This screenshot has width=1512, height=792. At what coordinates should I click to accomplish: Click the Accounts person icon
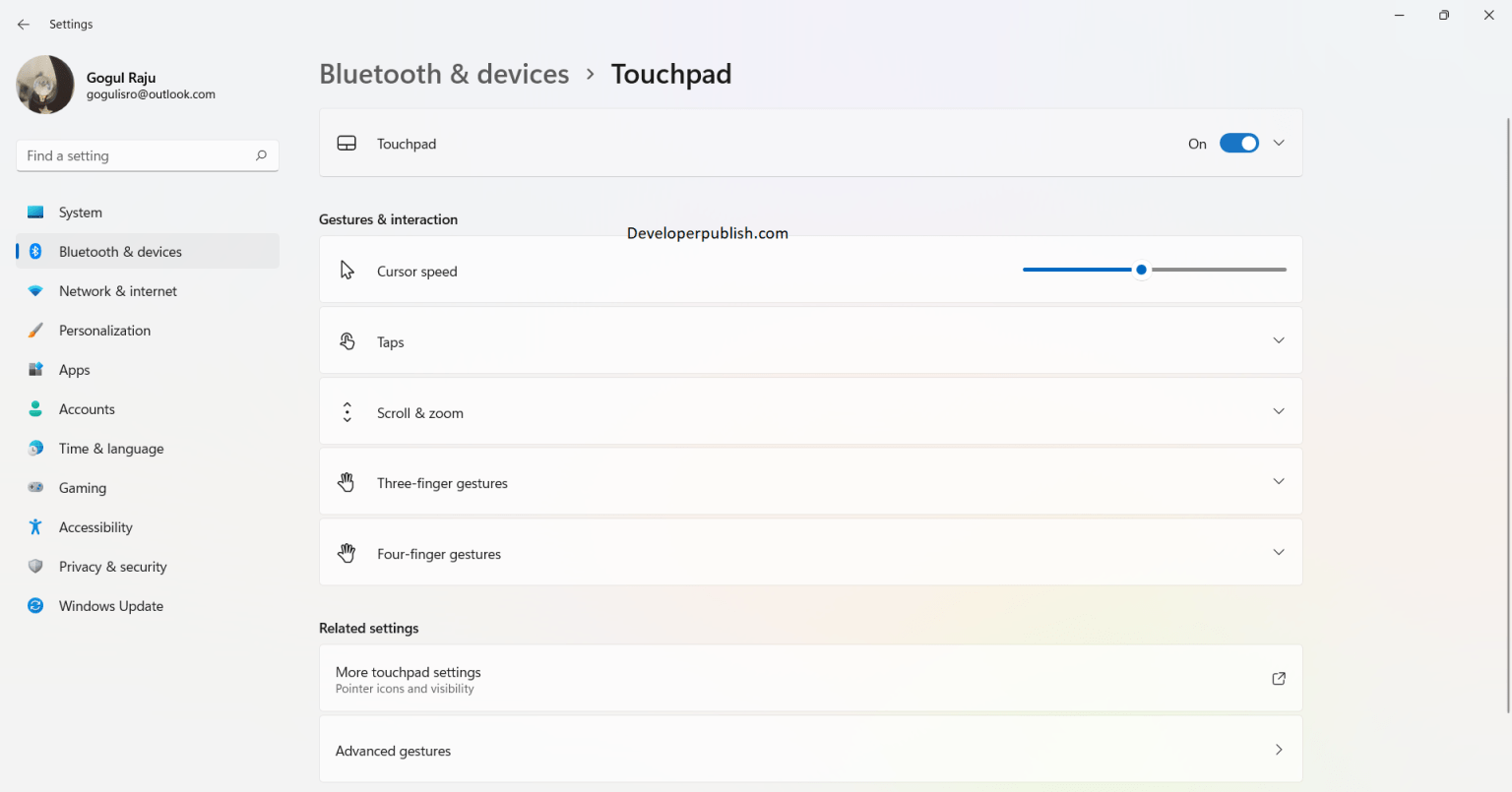pos(35,408)
